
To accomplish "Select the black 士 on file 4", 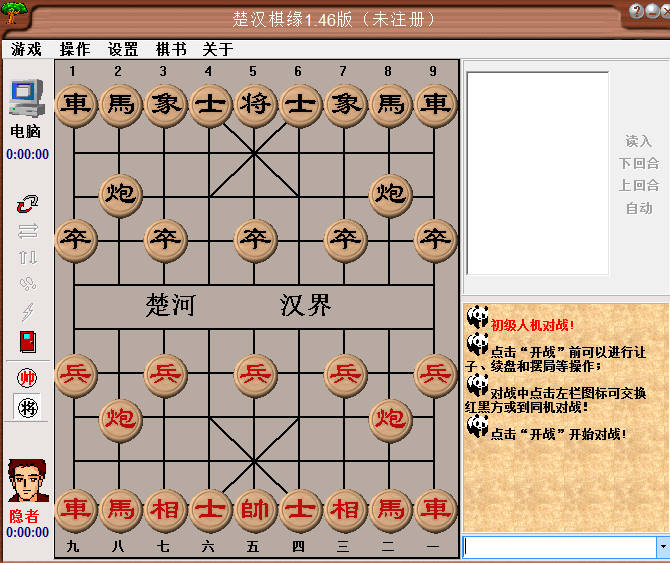I will (x=210, y=105).
